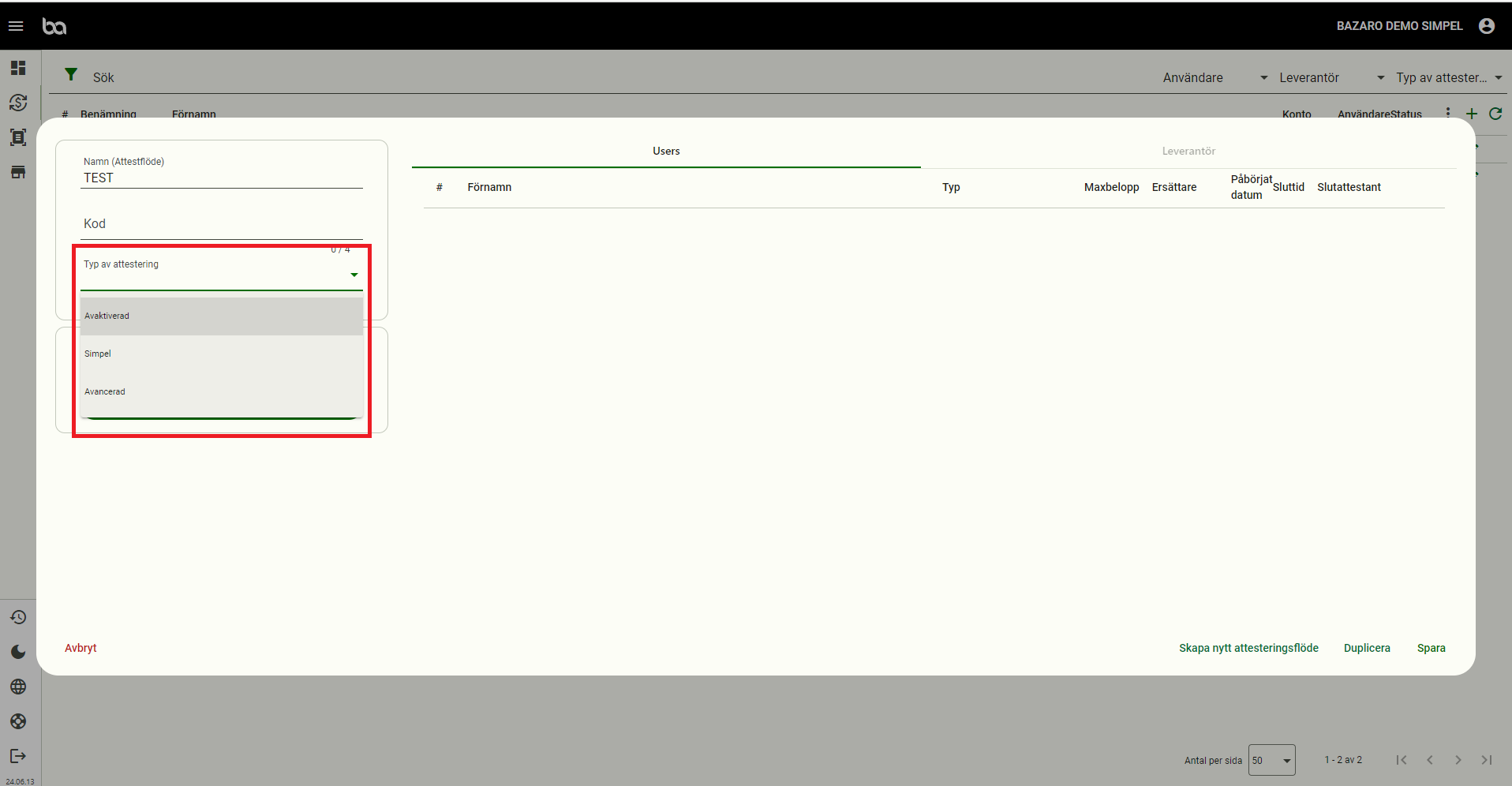Open the store icon in the sidebar

point(18,172)
